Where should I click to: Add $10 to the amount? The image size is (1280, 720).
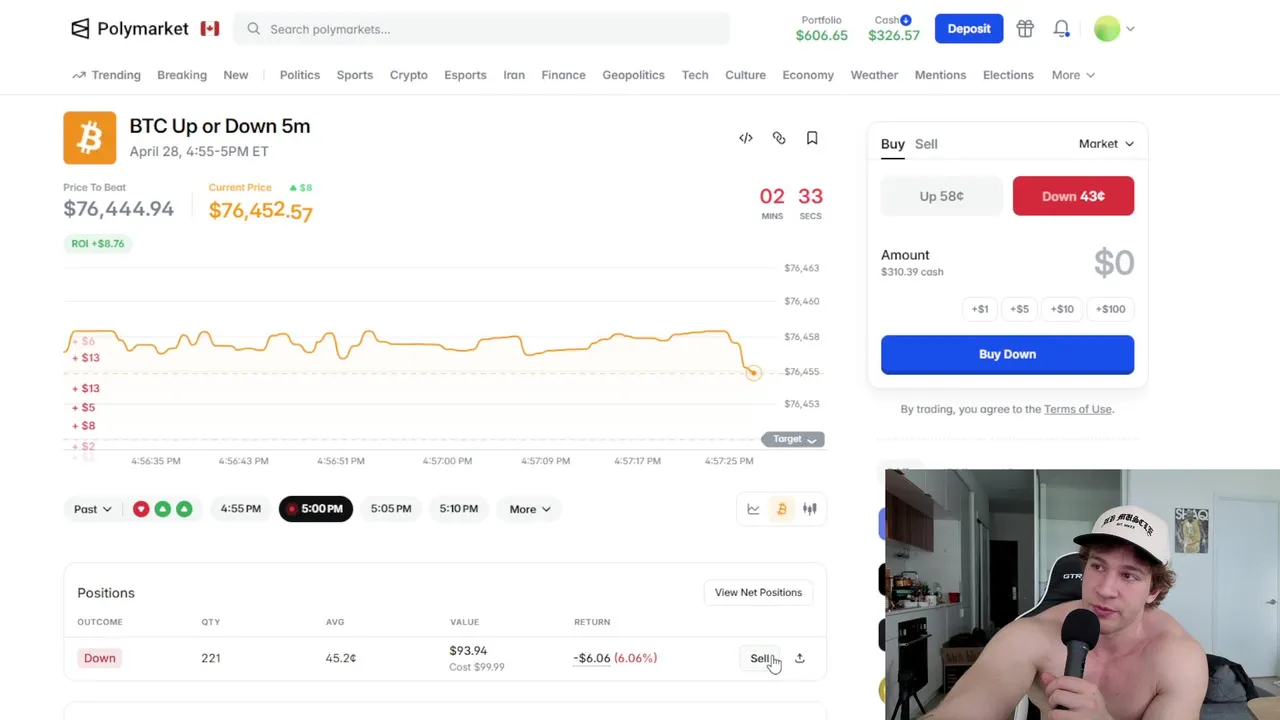(x=1062, y=309)
